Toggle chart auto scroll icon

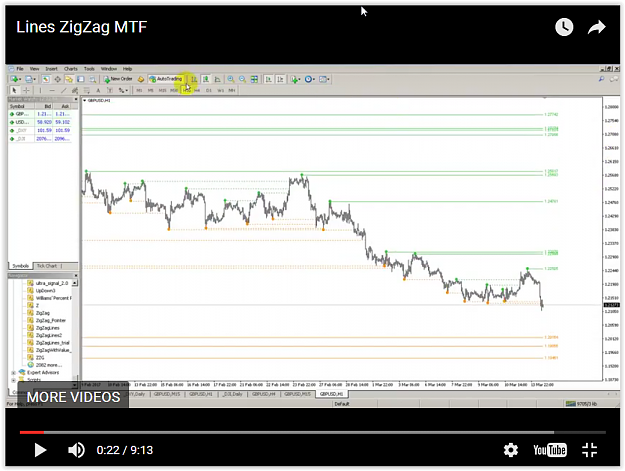click(269, 79)
